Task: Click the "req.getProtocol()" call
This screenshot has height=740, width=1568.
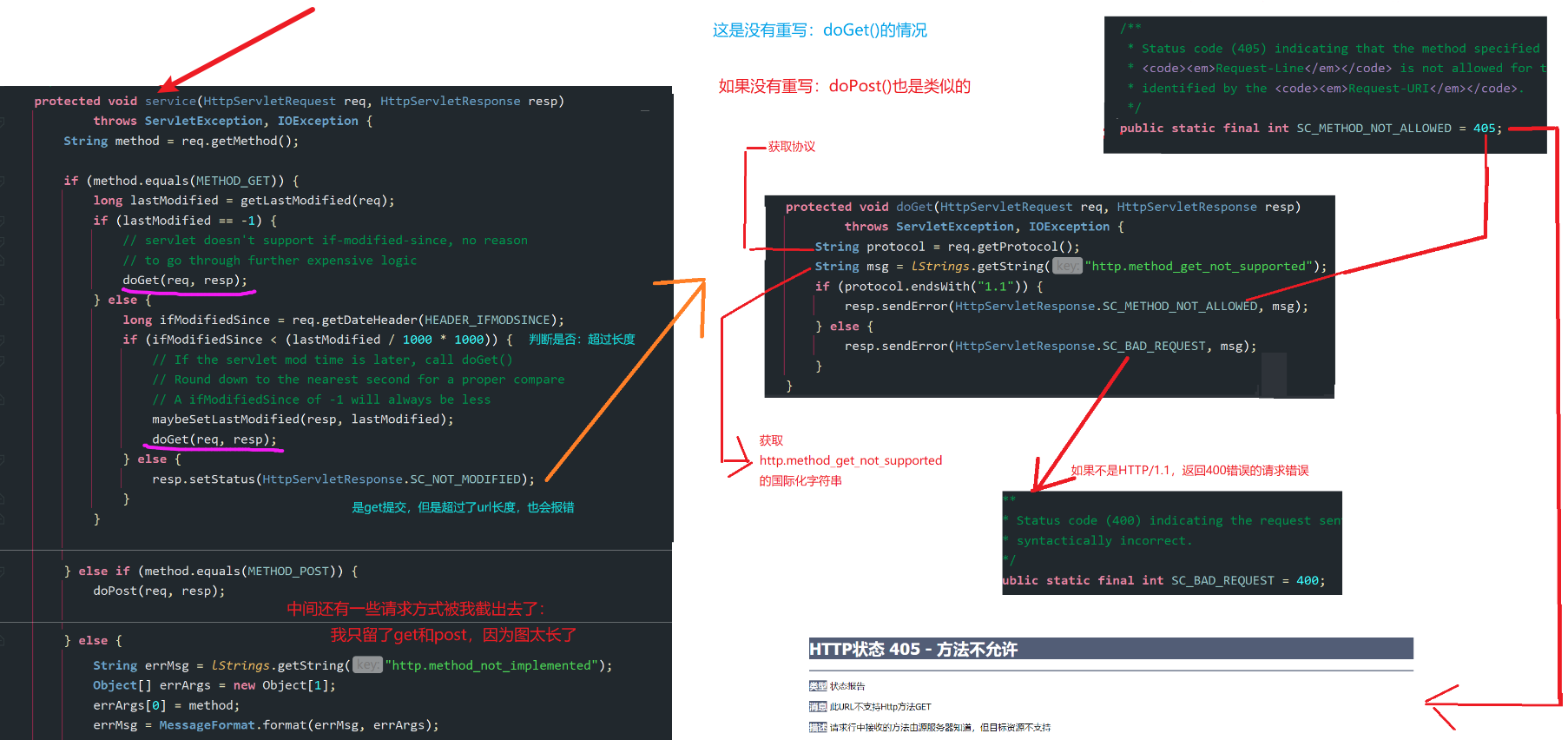Action: [1010, 247]
